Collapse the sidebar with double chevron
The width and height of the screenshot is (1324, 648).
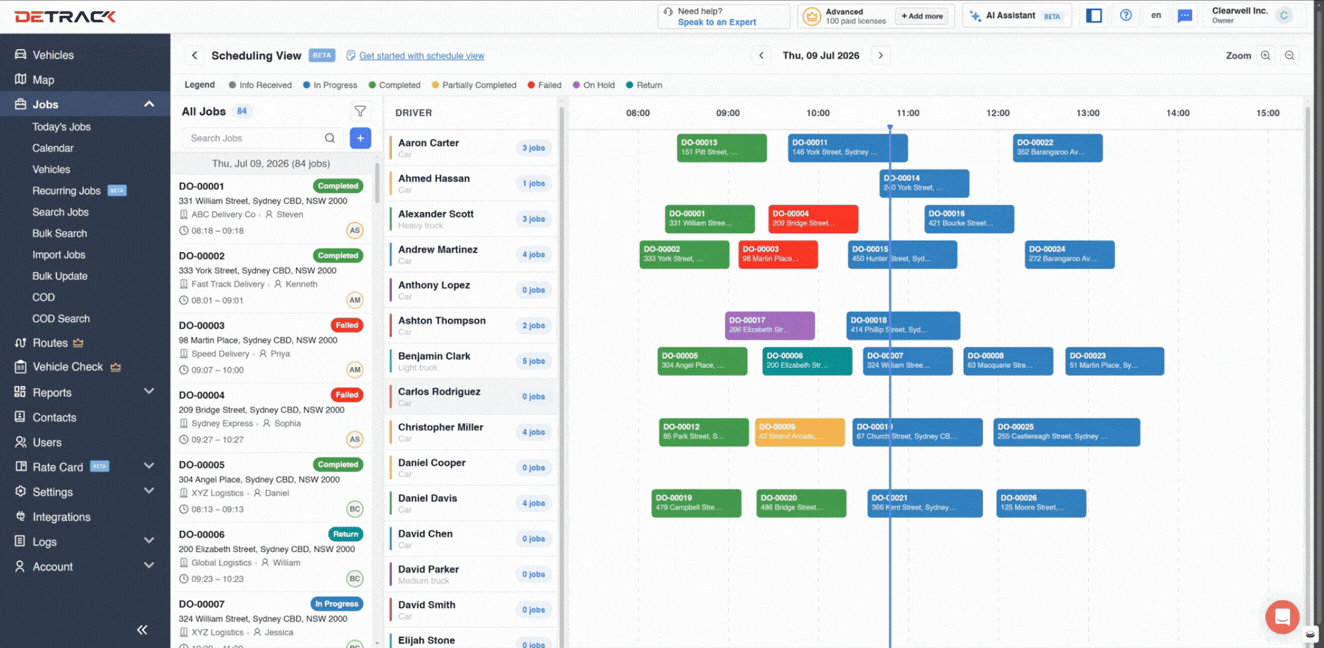point(142,630)
